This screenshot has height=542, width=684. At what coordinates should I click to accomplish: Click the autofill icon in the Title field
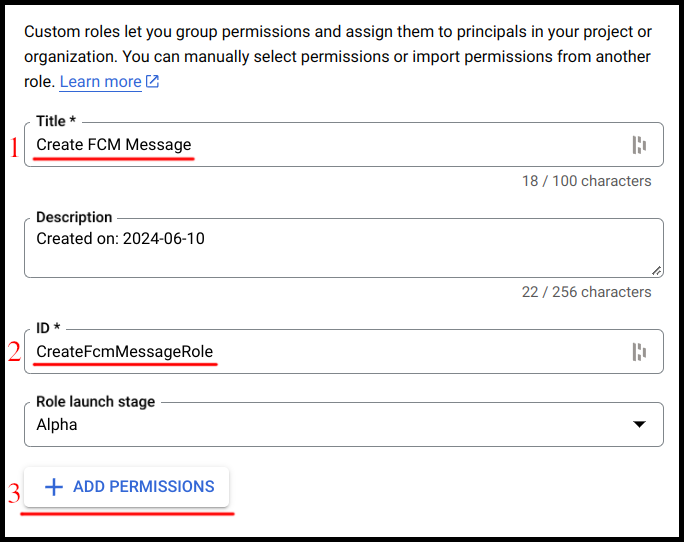pos(639,145)
